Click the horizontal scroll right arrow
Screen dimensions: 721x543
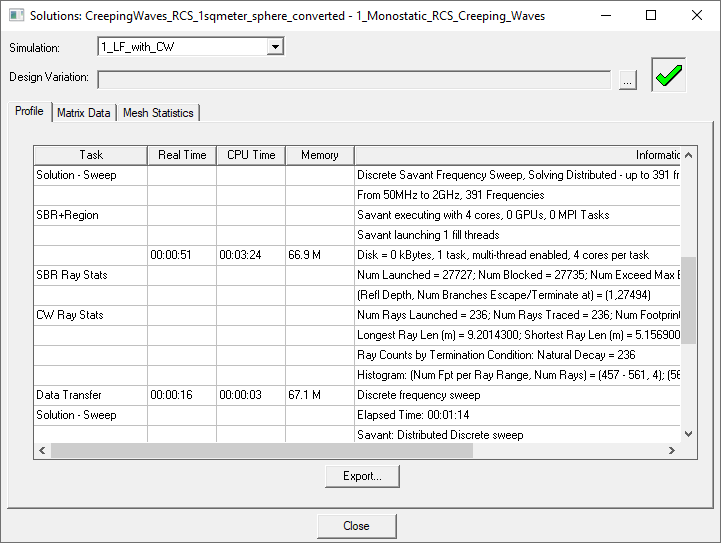pyautogui.click(x=672, y=450)
